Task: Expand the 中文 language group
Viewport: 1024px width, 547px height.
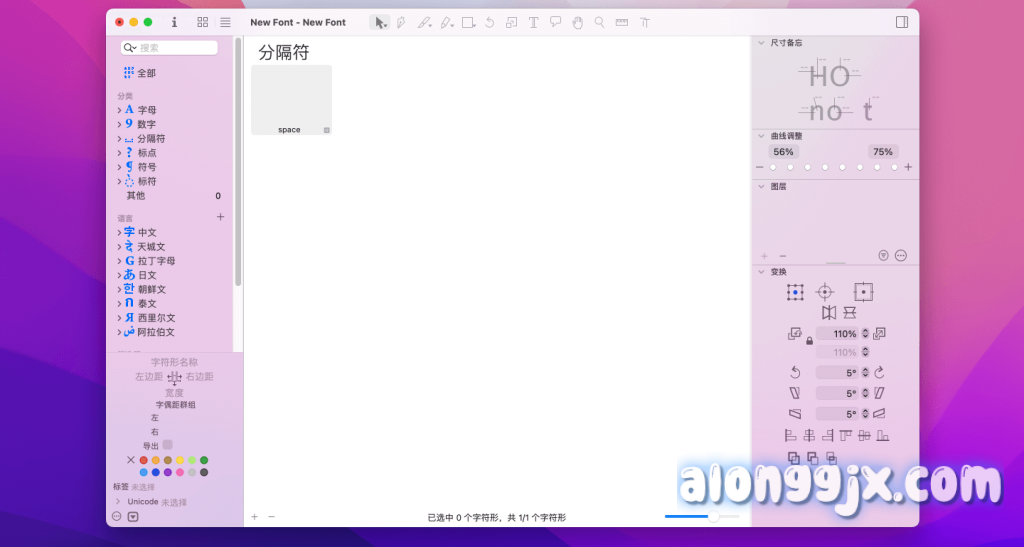Action: pos(119,233)
